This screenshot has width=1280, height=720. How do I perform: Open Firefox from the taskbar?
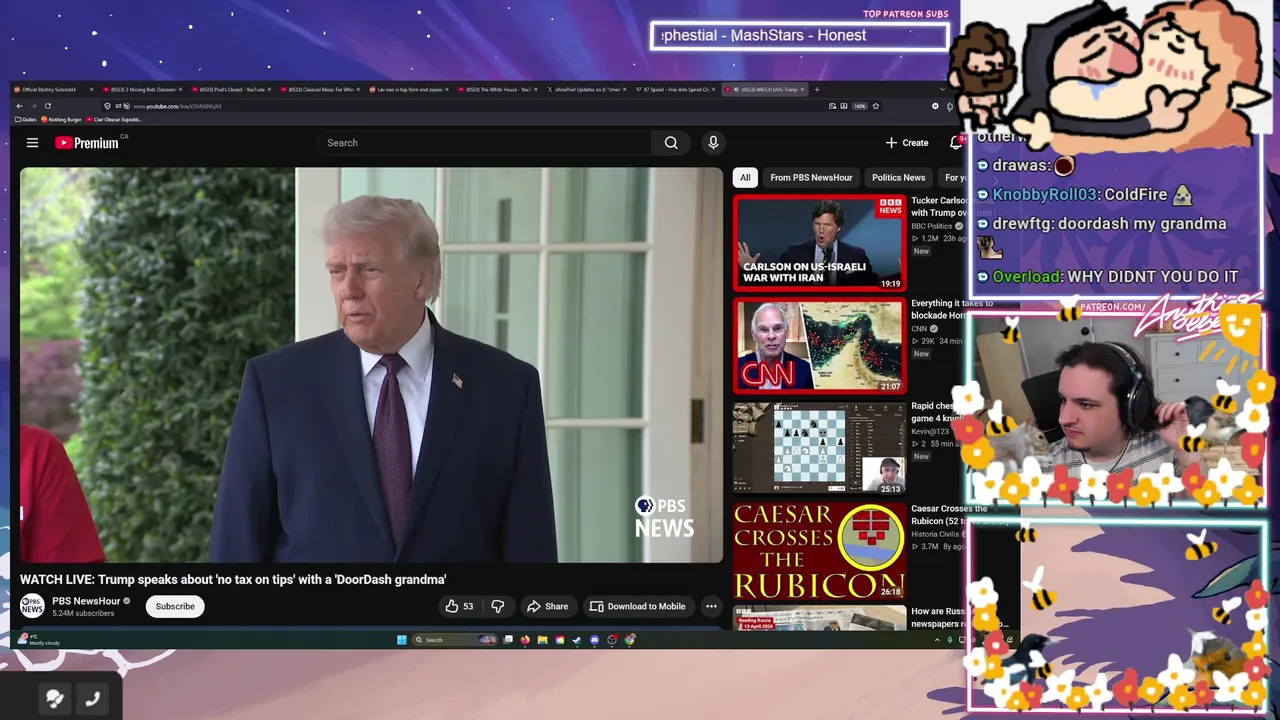click(x=525, y=640)
